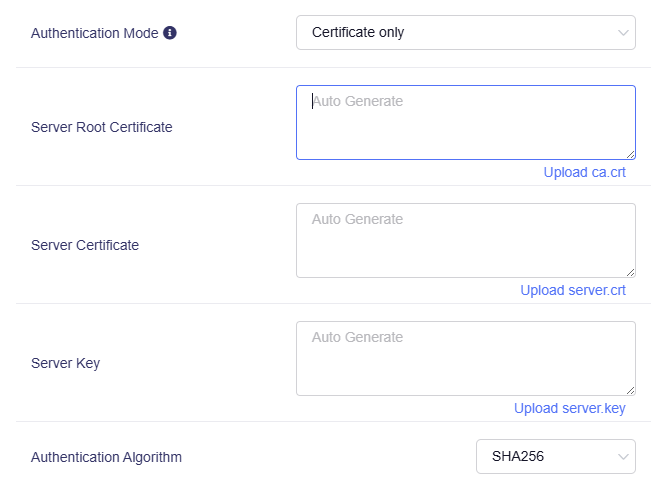
Task: Click the Server Key field's resize handle
Action: point(630,390)
